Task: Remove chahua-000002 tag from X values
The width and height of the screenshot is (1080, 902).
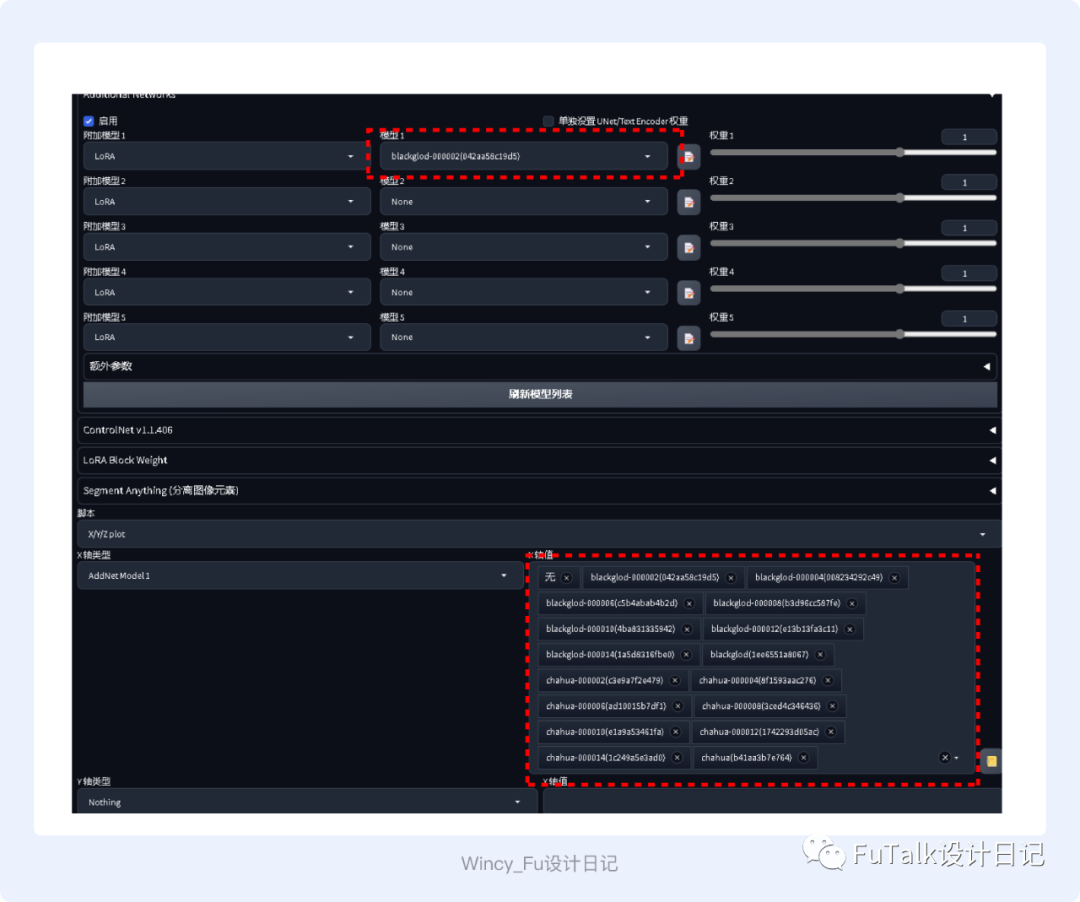Action: [675, 681]
